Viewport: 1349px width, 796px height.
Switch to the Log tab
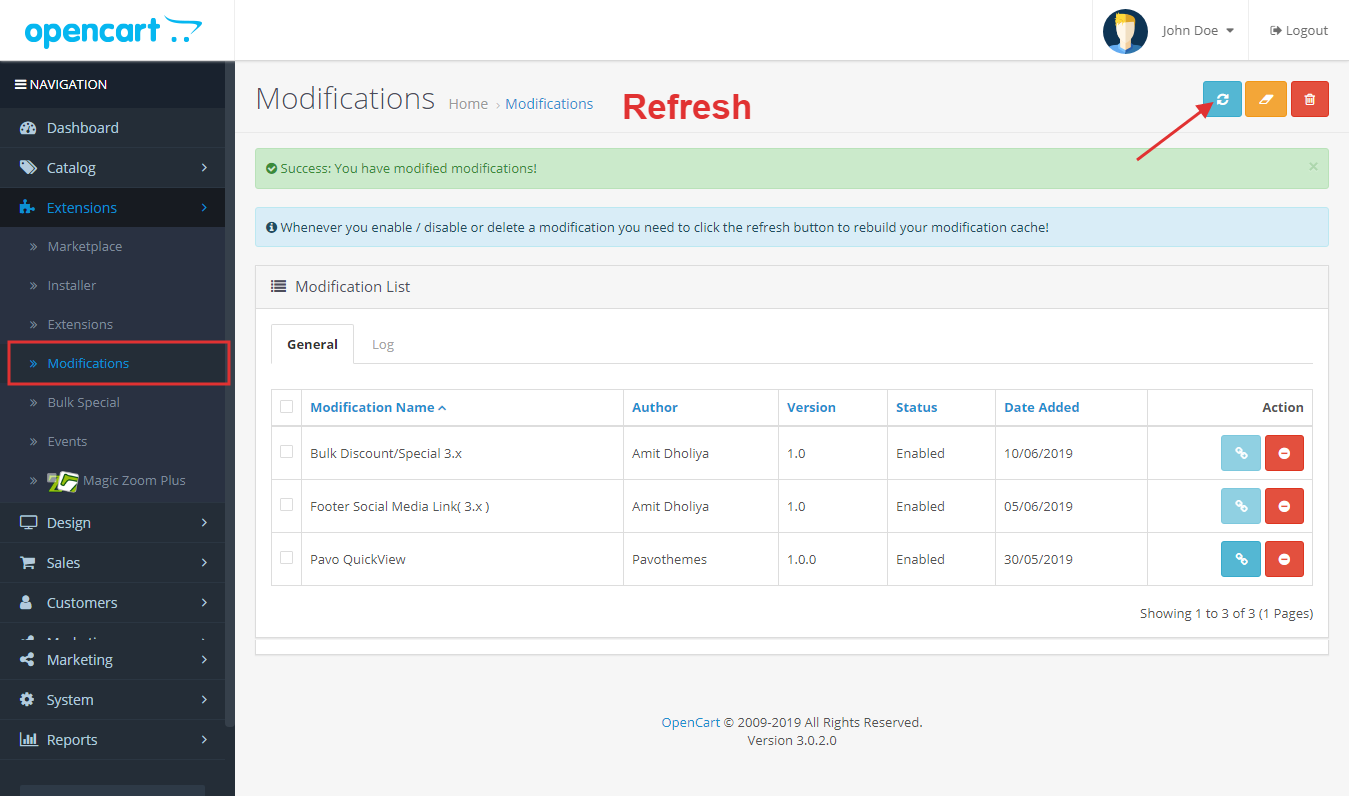pos(383,344)
